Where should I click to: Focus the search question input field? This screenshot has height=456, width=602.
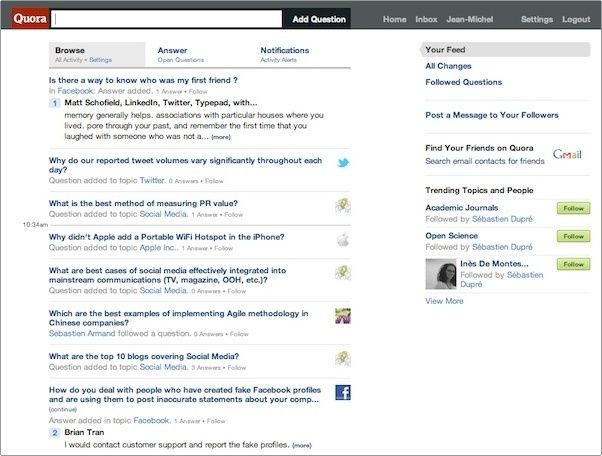167,19
